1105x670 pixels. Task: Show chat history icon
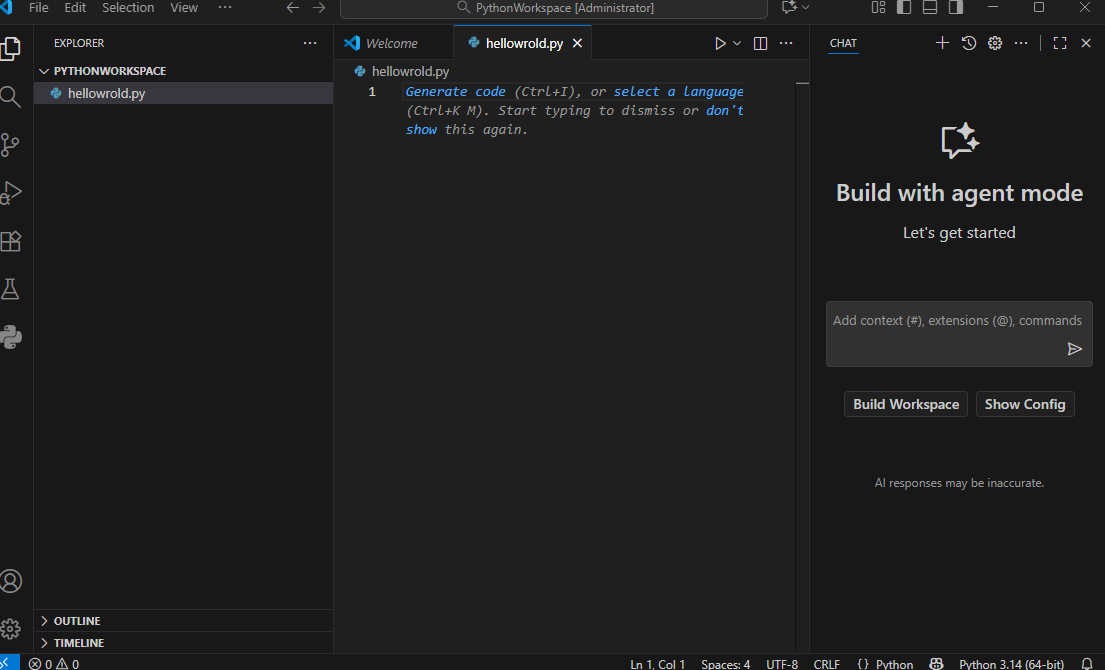pyautogui.click(x=969, y=43)
